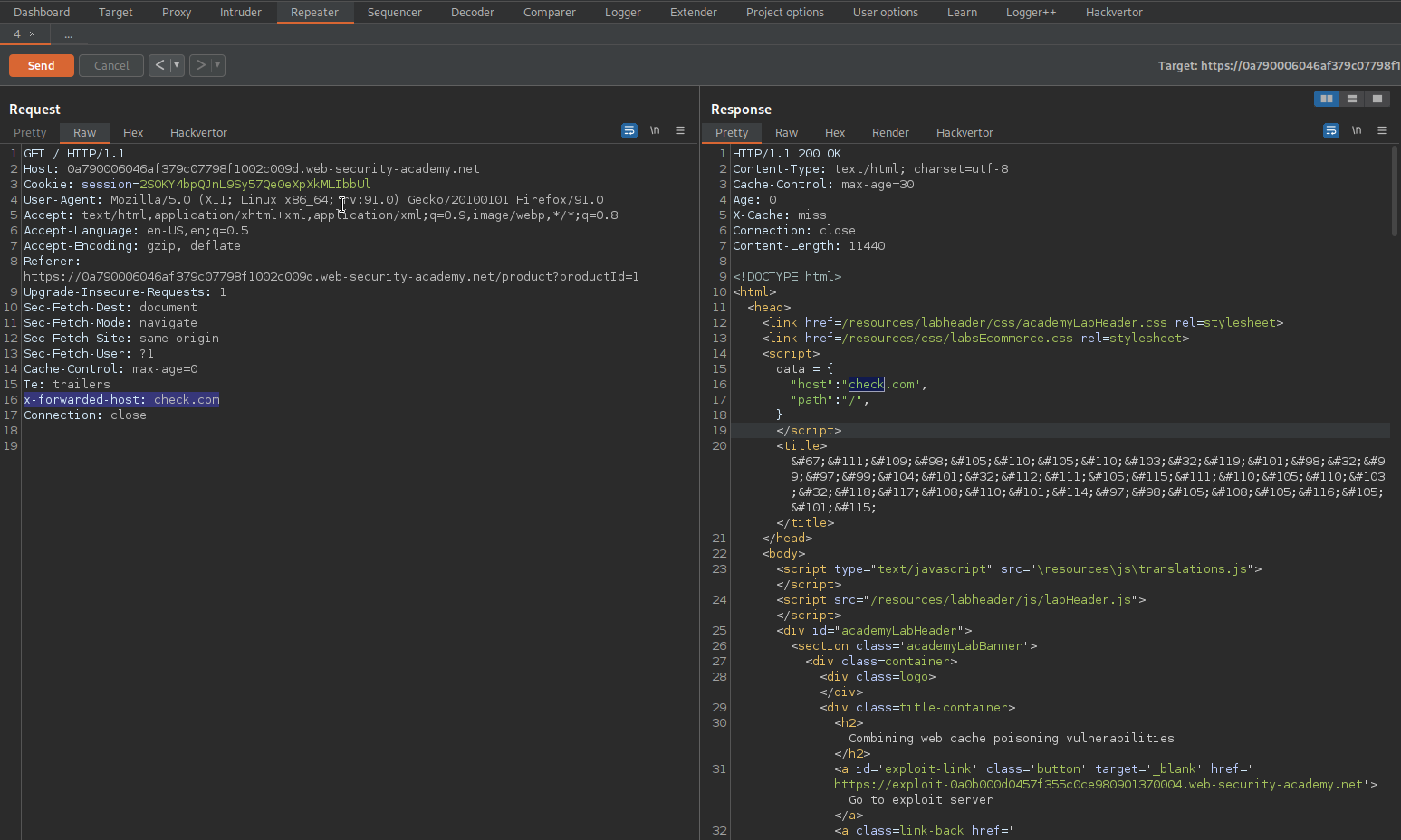The width and height of the screenshot is (1401, 840).
Task: Select the Repeater tab
Action: pos(314,13)
